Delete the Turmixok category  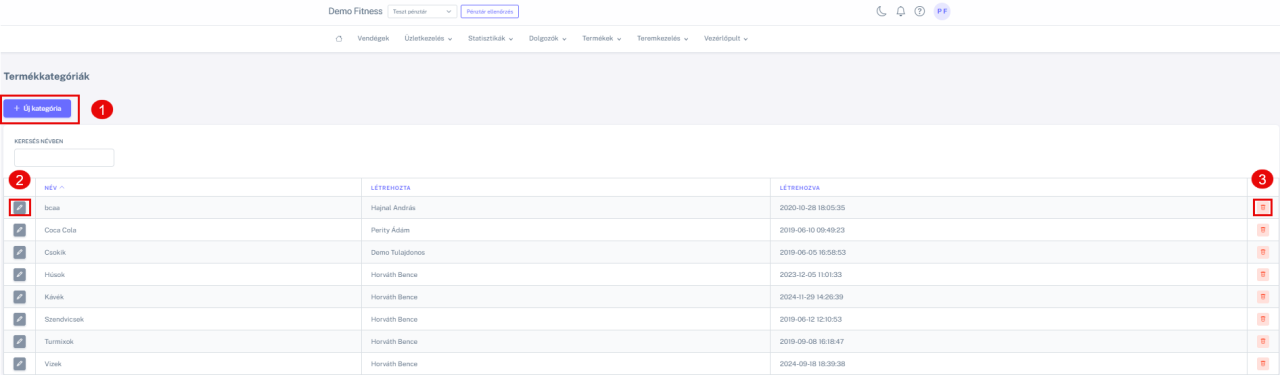click(x=1262, y=341)
